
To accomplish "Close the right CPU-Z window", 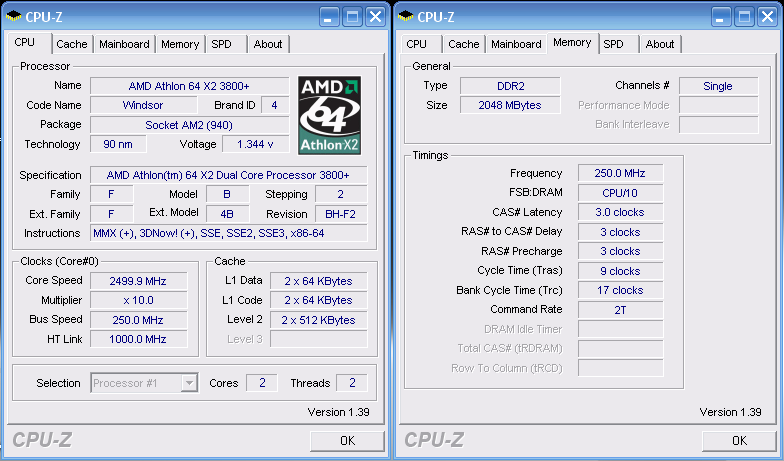I will tap(768, 17).
